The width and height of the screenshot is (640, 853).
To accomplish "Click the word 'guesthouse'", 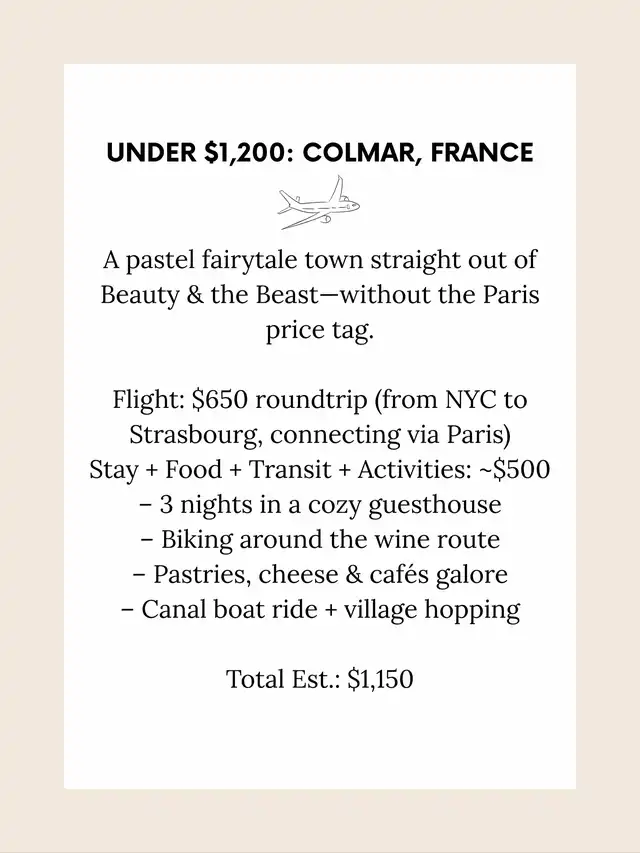I will (434, 505).
